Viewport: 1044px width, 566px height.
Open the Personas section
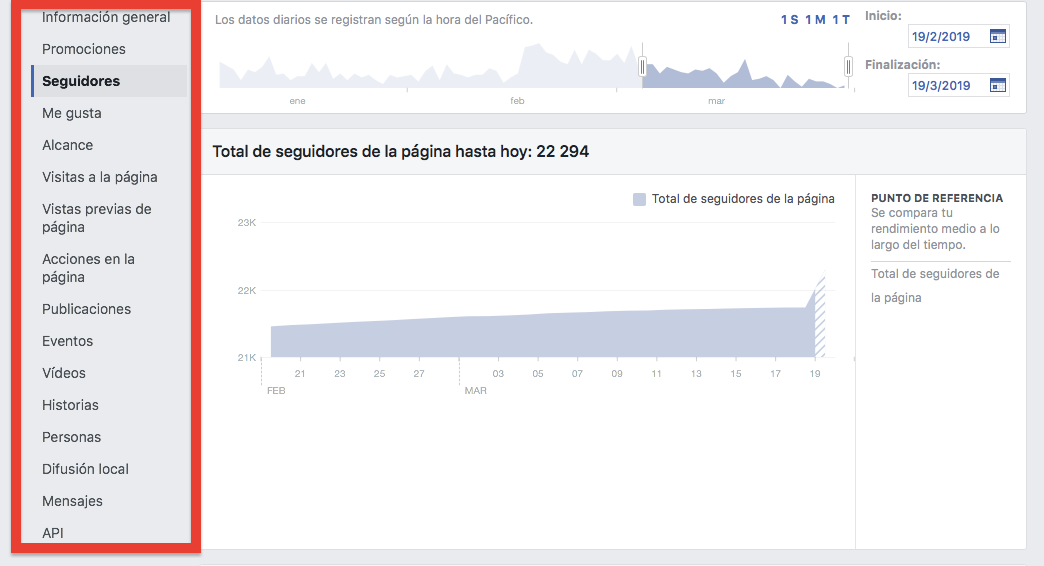click(72, 437)
